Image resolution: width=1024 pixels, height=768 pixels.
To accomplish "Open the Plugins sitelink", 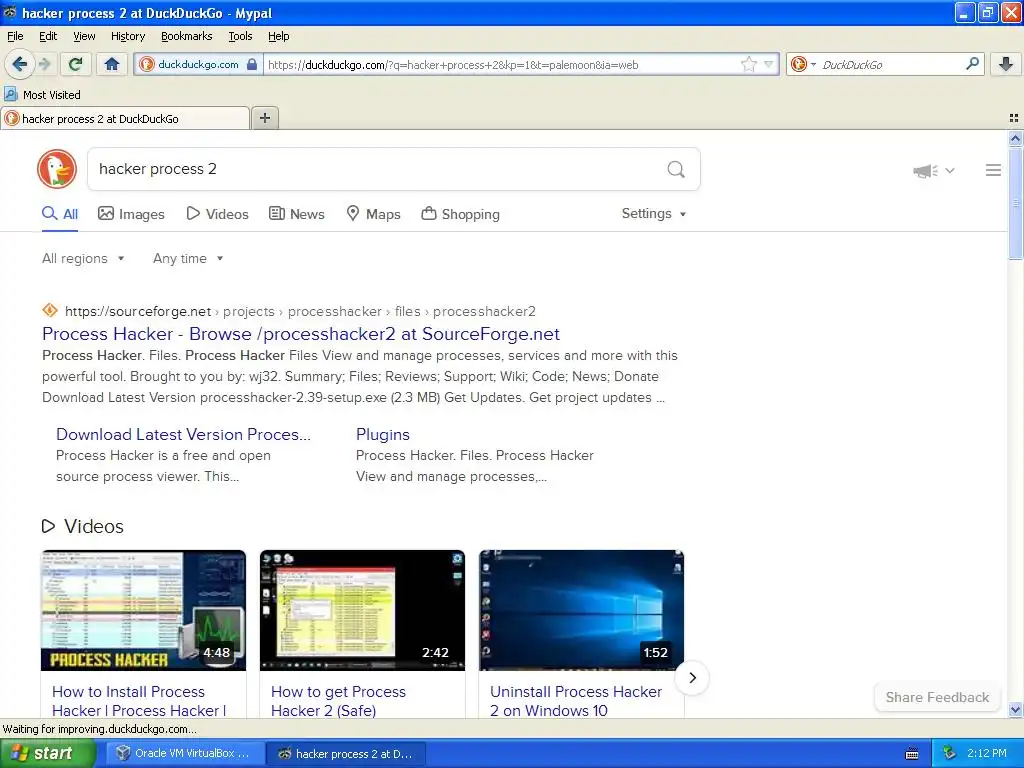I will click(x=383, y=434).
